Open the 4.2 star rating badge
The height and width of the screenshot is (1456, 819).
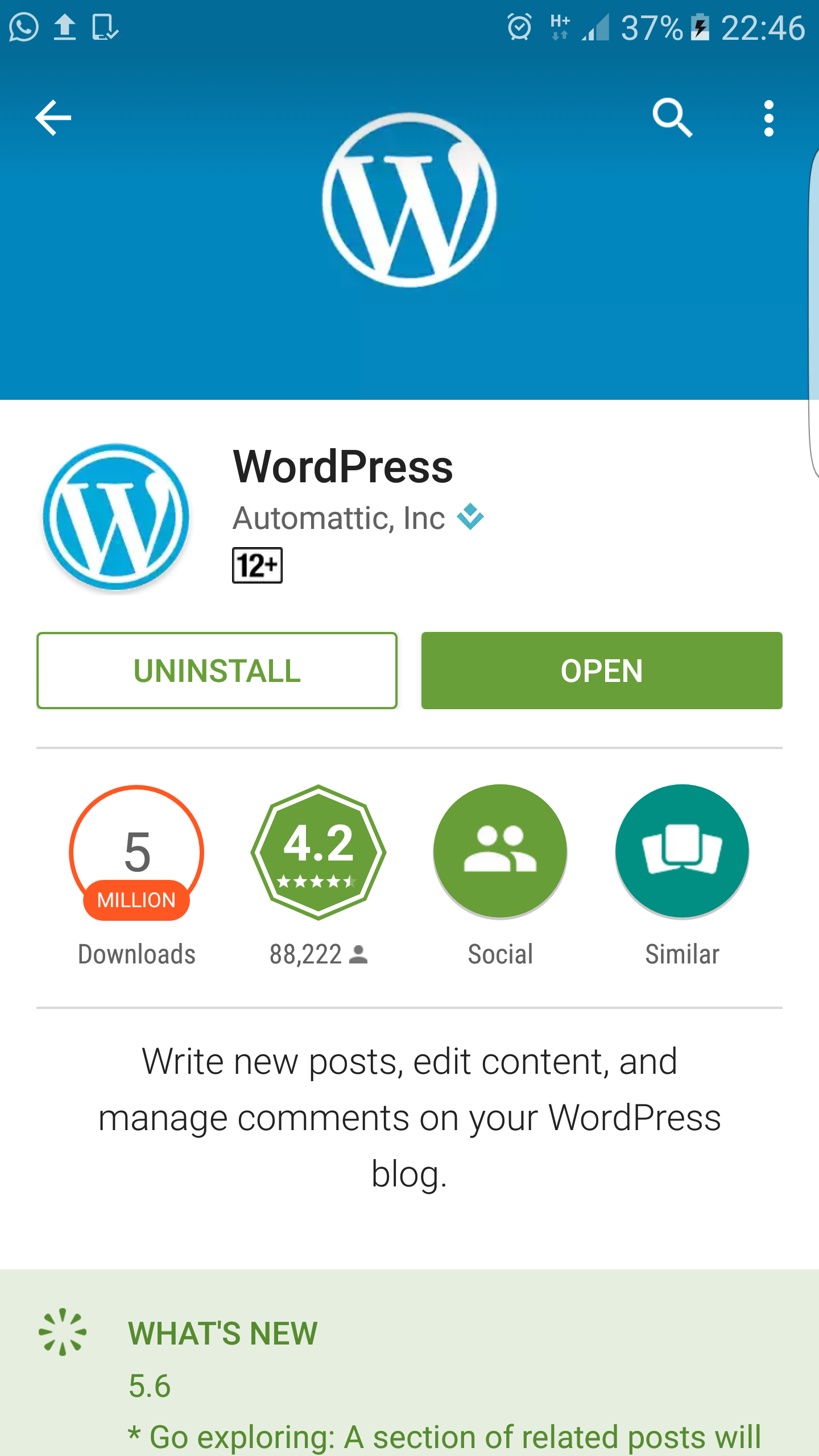click(318, 852)
